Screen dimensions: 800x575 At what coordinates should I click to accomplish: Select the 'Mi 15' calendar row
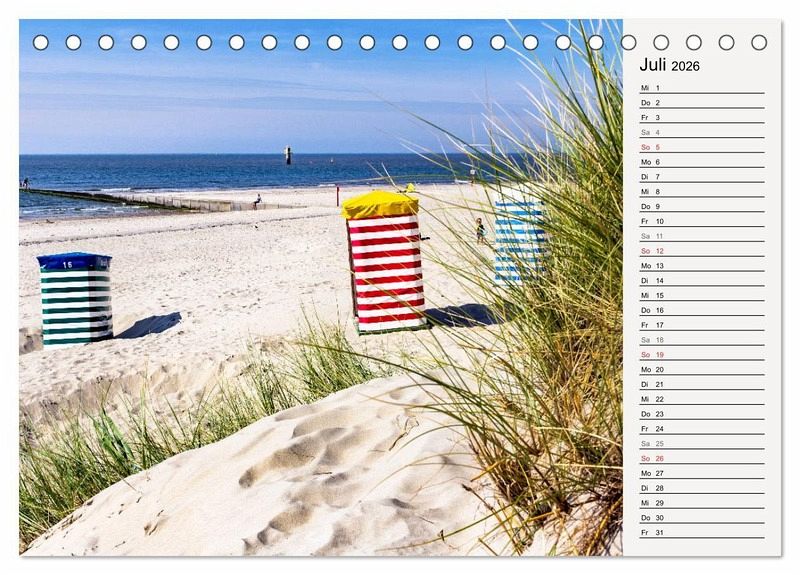pyautogui.click(x=702, y=295)
